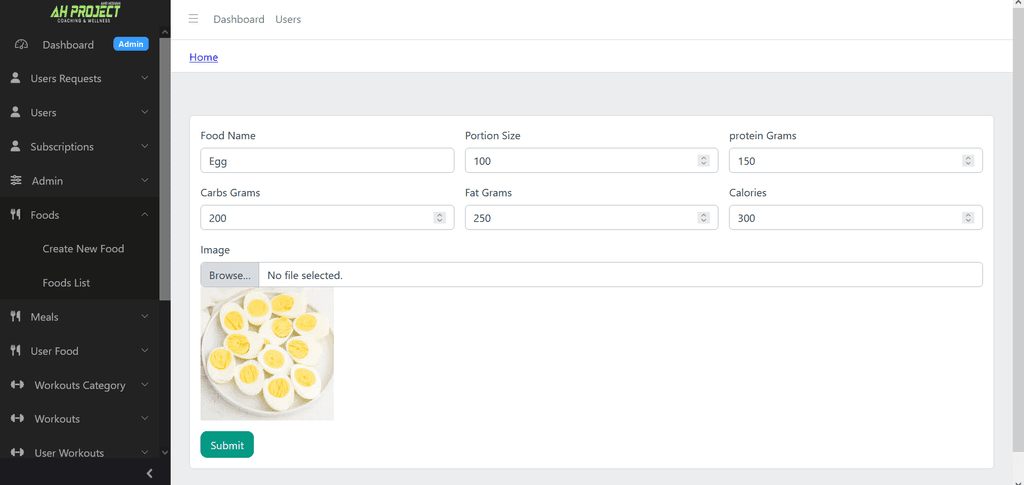Click the Foods utensils icon
This screenshot has width=1024, height=485.
16,215
